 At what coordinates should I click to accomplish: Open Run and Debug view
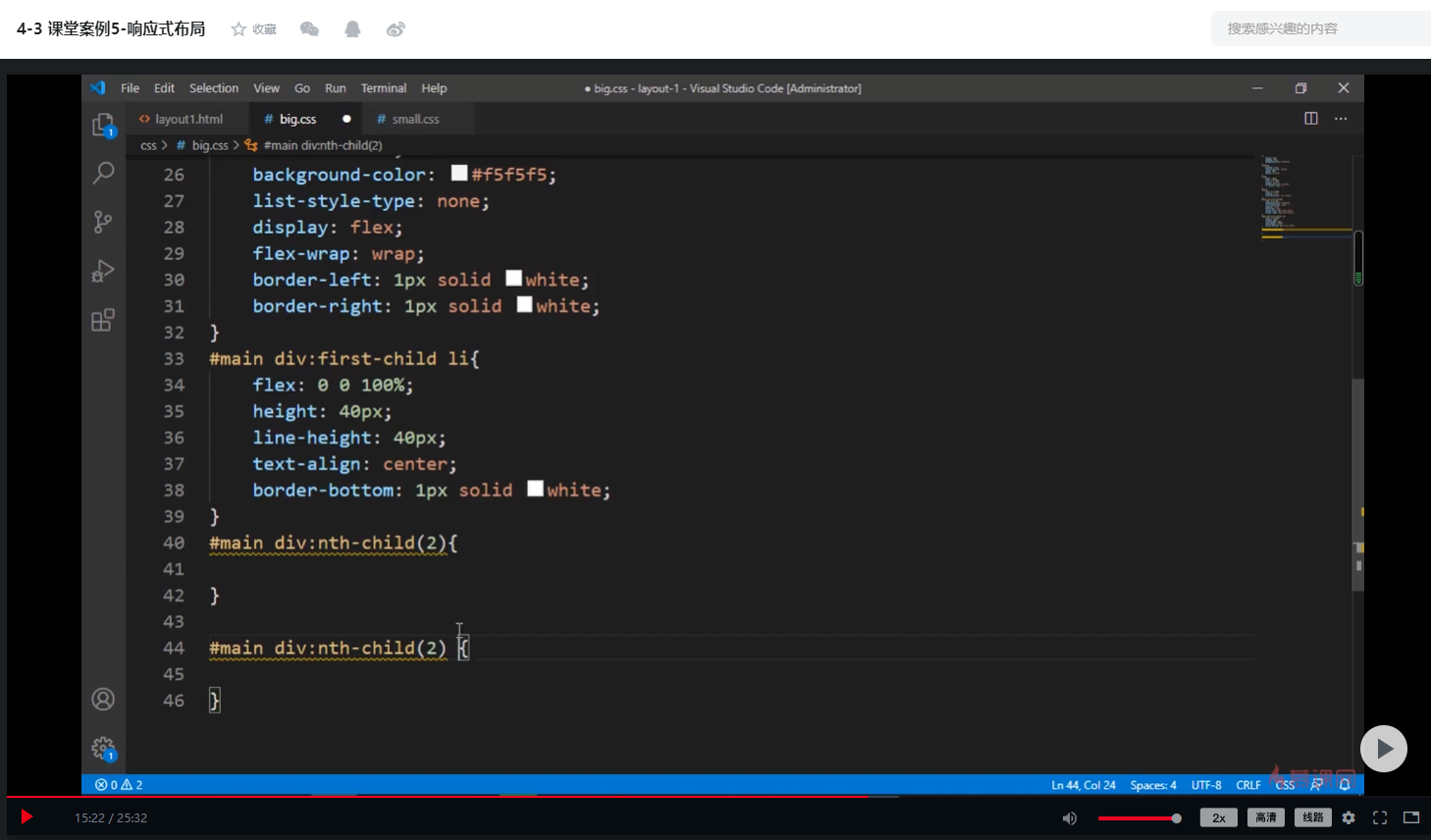tap(103, 271)
